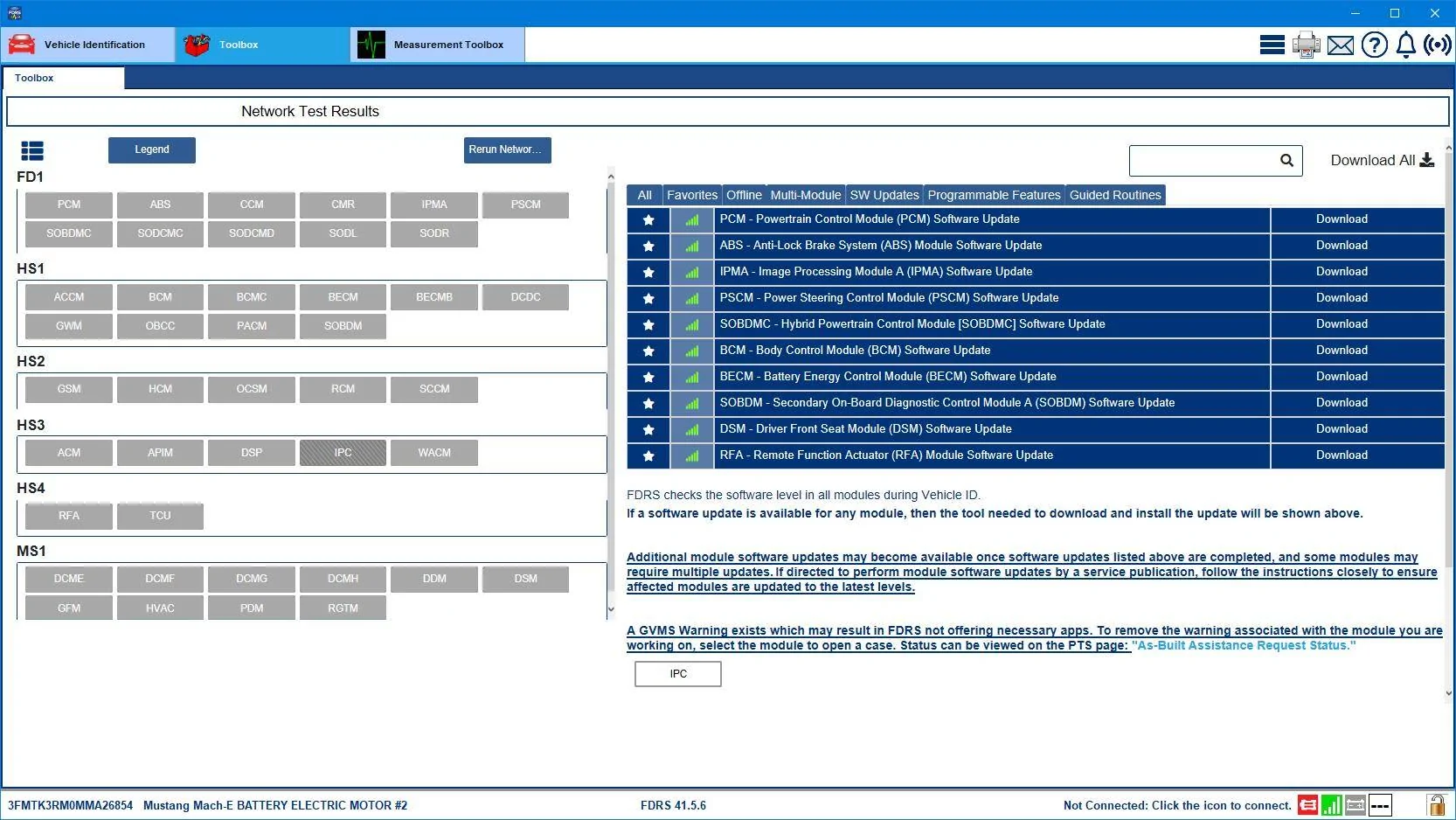
Task: Open the email envelope icon
Action: click(x=1341, y=45)
